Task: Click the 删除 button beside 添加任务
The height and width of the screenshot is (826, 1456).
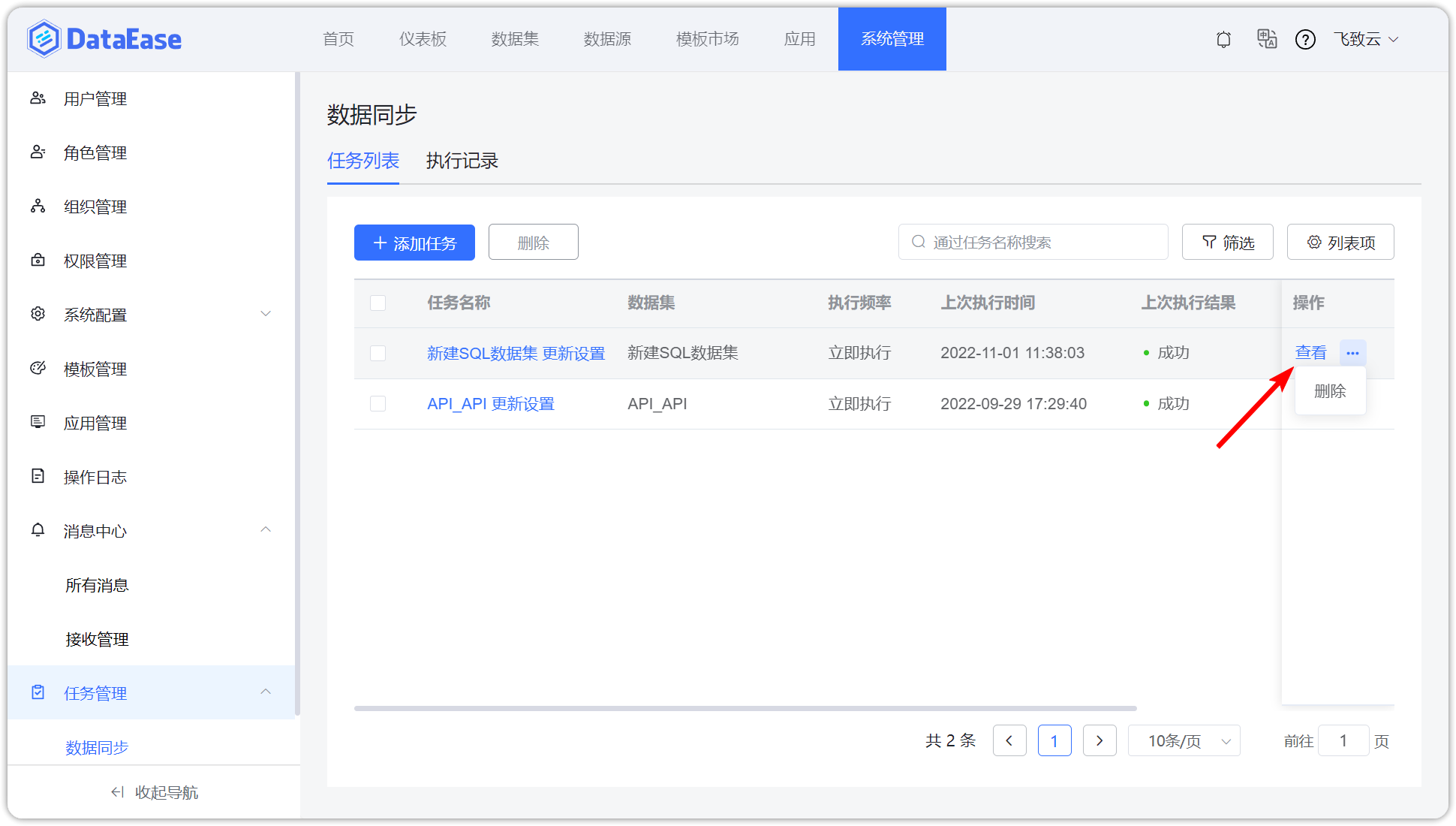Action: pyautogui.click(x=534, y=243)
